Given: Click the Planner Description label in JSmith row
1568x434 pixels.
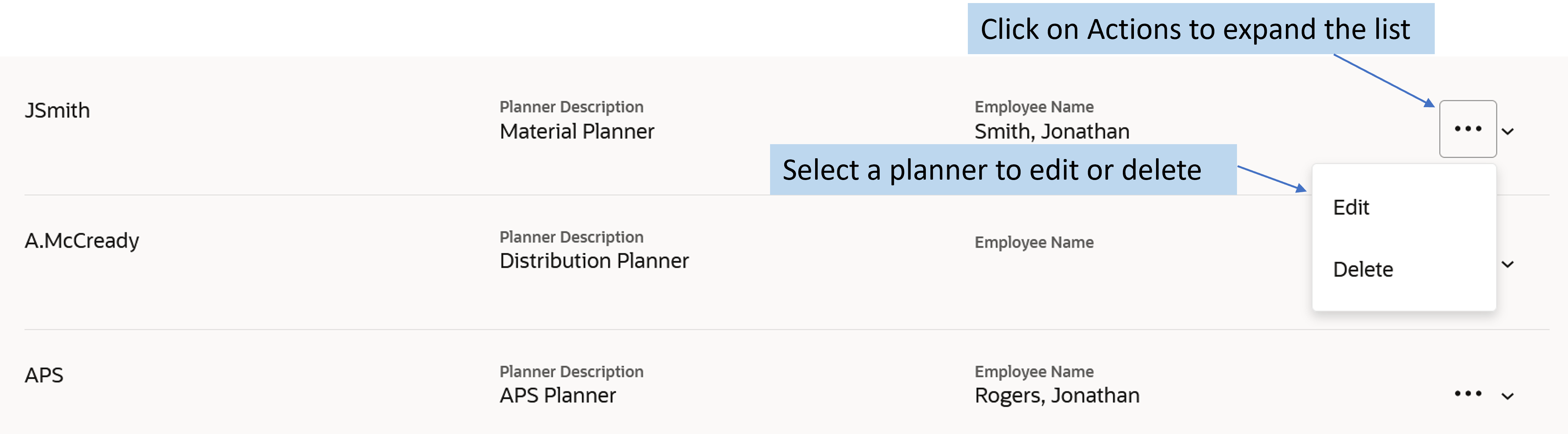Looking at the screenshot, I should click(x=571, y=107).
